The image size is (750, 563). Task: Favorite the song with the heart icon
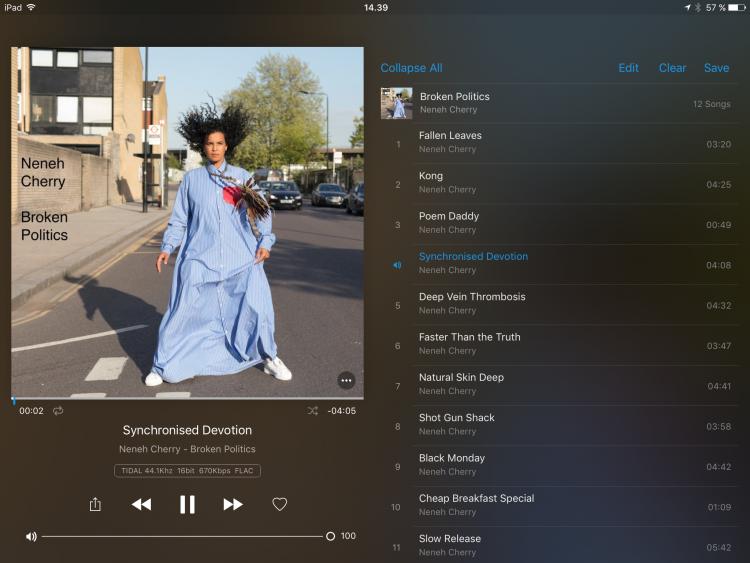tap(279, 504)
